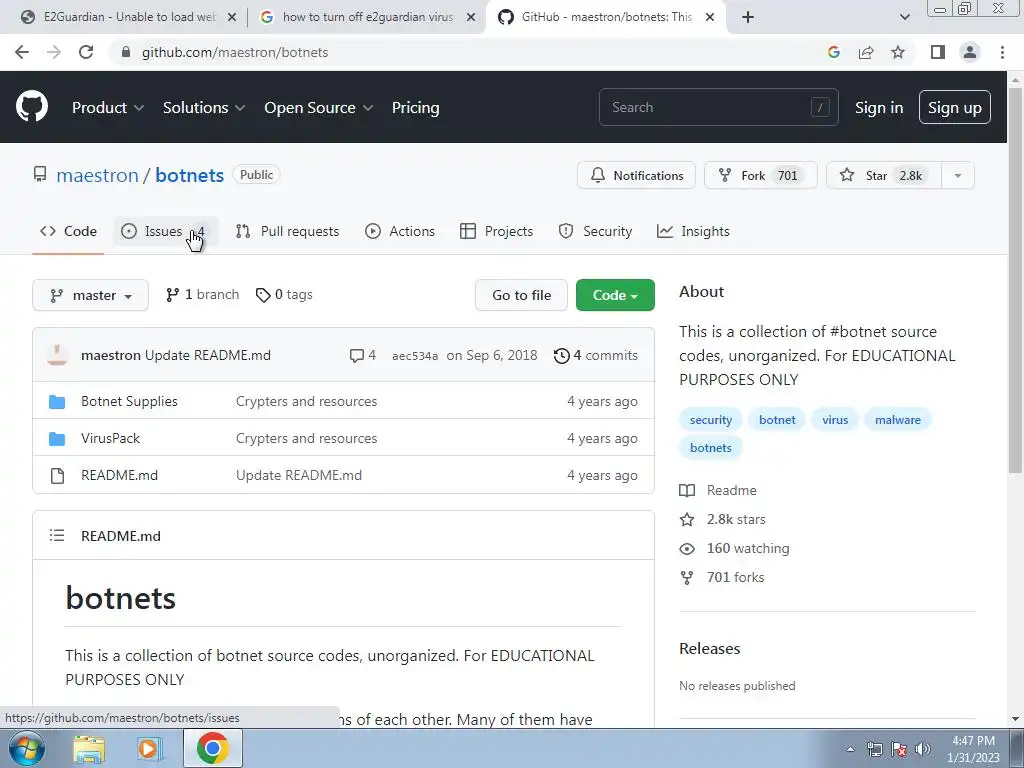The image size is (1024, 768).
Task: Click the GitHub Octocat logo
Action: coord(32,106)
